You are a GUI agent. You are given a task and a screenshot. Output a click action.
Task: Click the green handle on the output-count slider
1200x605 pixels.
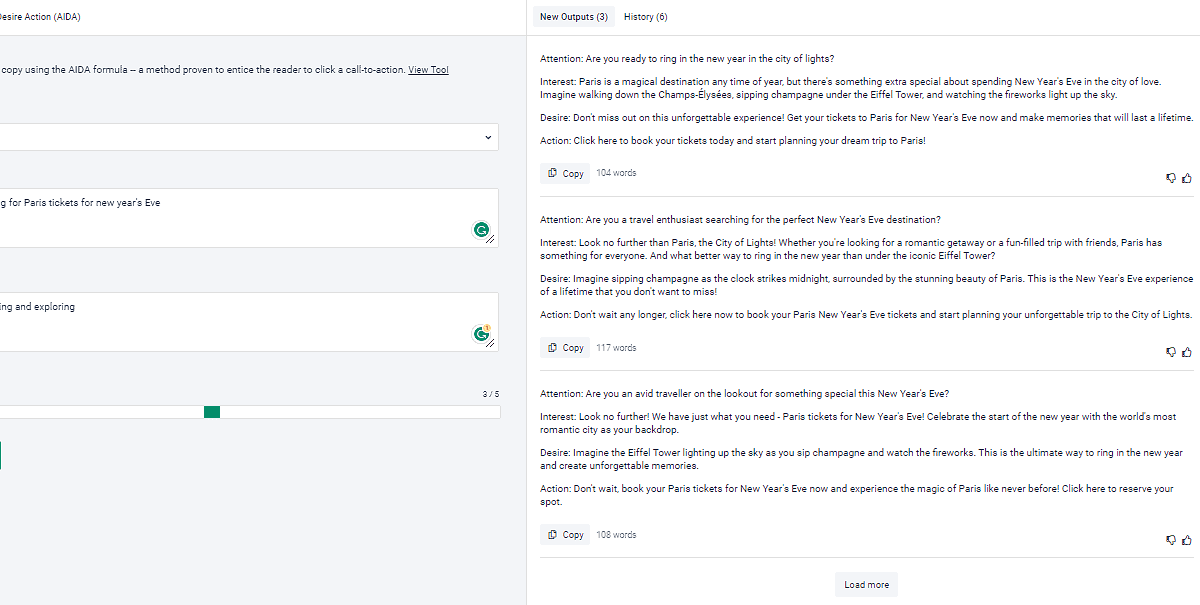pos(211,412)
